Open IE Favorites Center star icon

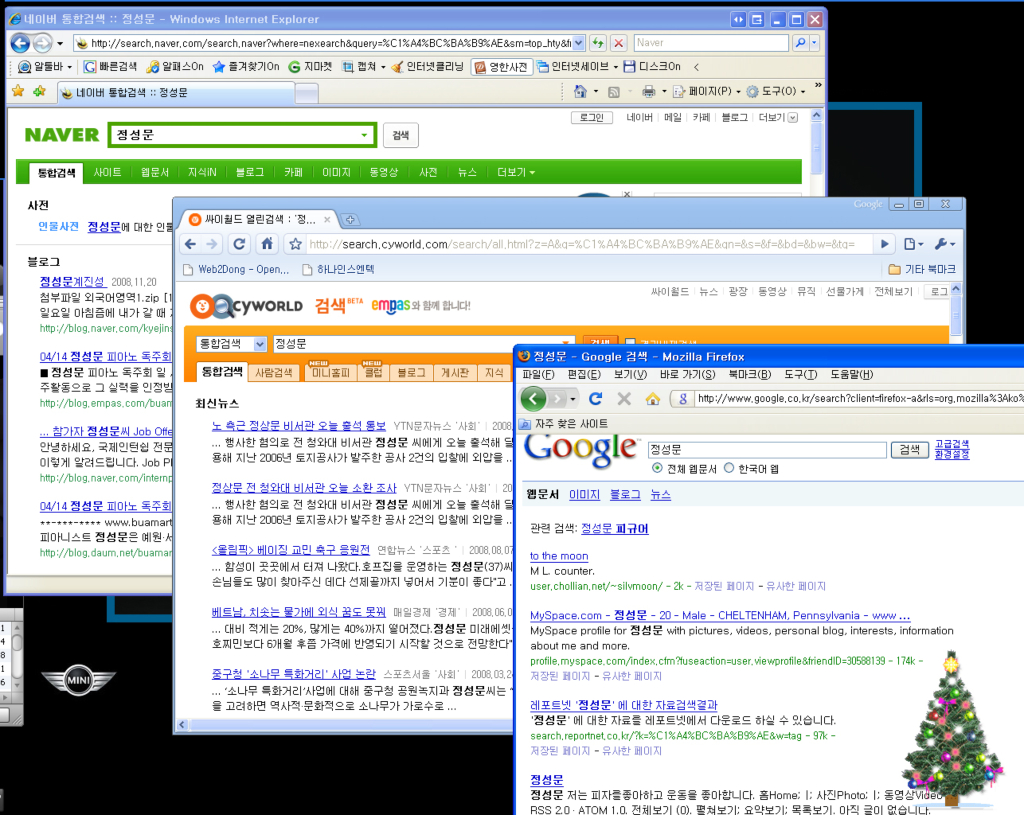pyautogui.click(x=18, y=91)
